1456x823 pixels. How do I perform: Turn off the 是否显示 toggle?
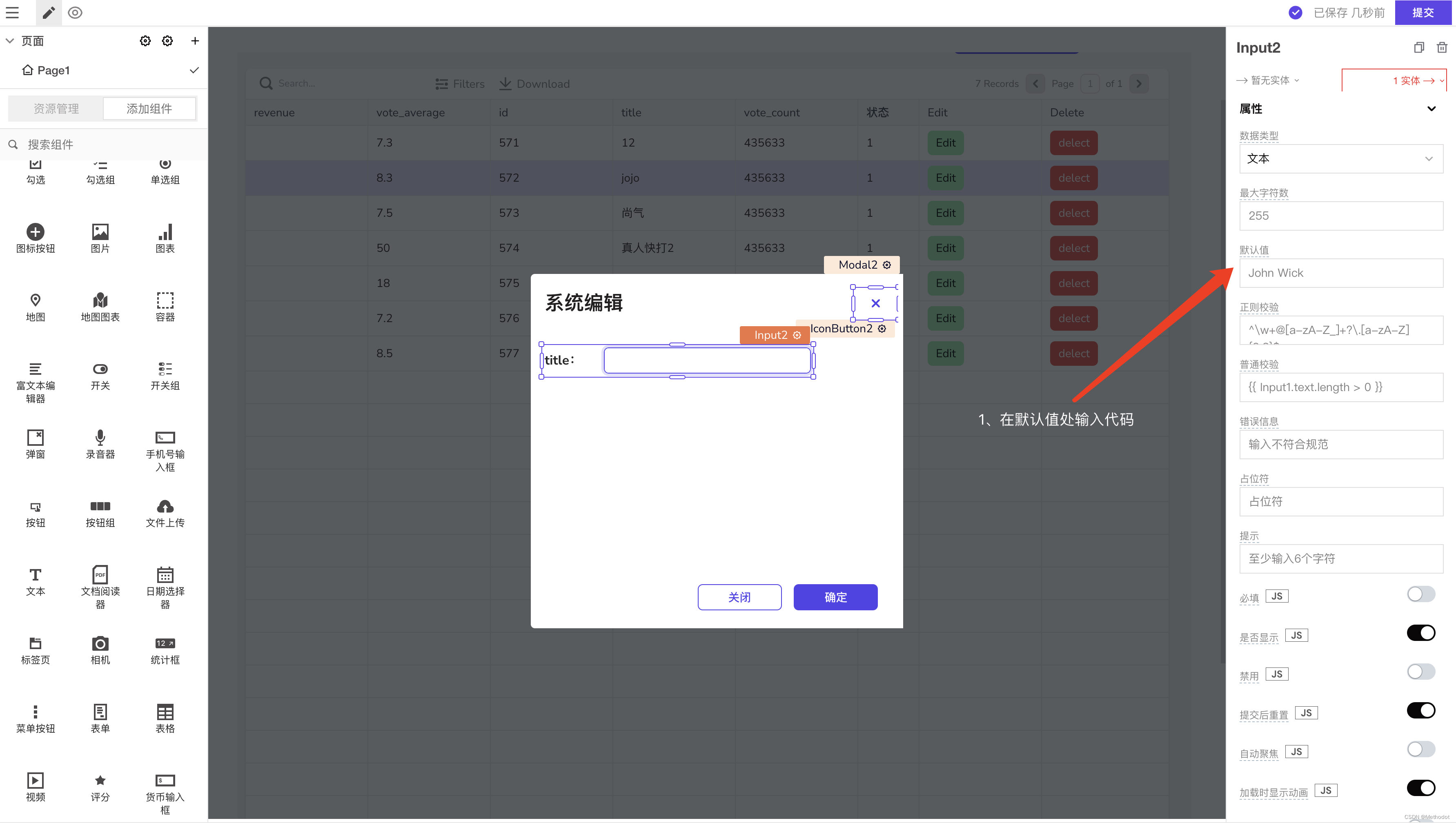pos(1420,633)
